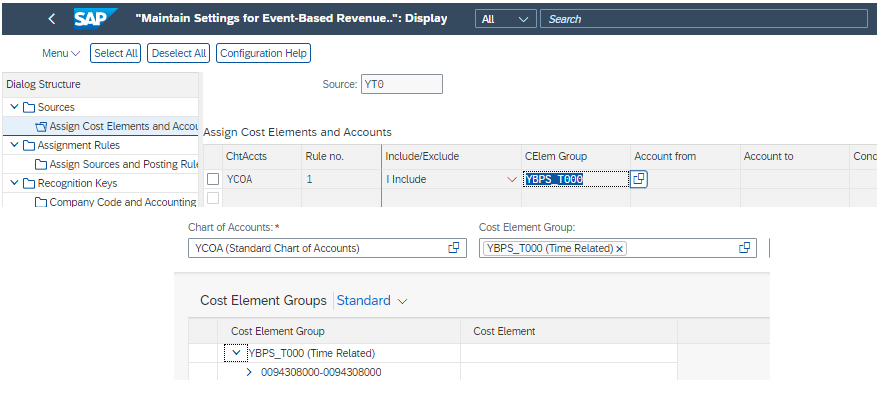Open value help for Chart of Accounts
The width and height of the screenshot is (877, 395).
coord(454,248)
